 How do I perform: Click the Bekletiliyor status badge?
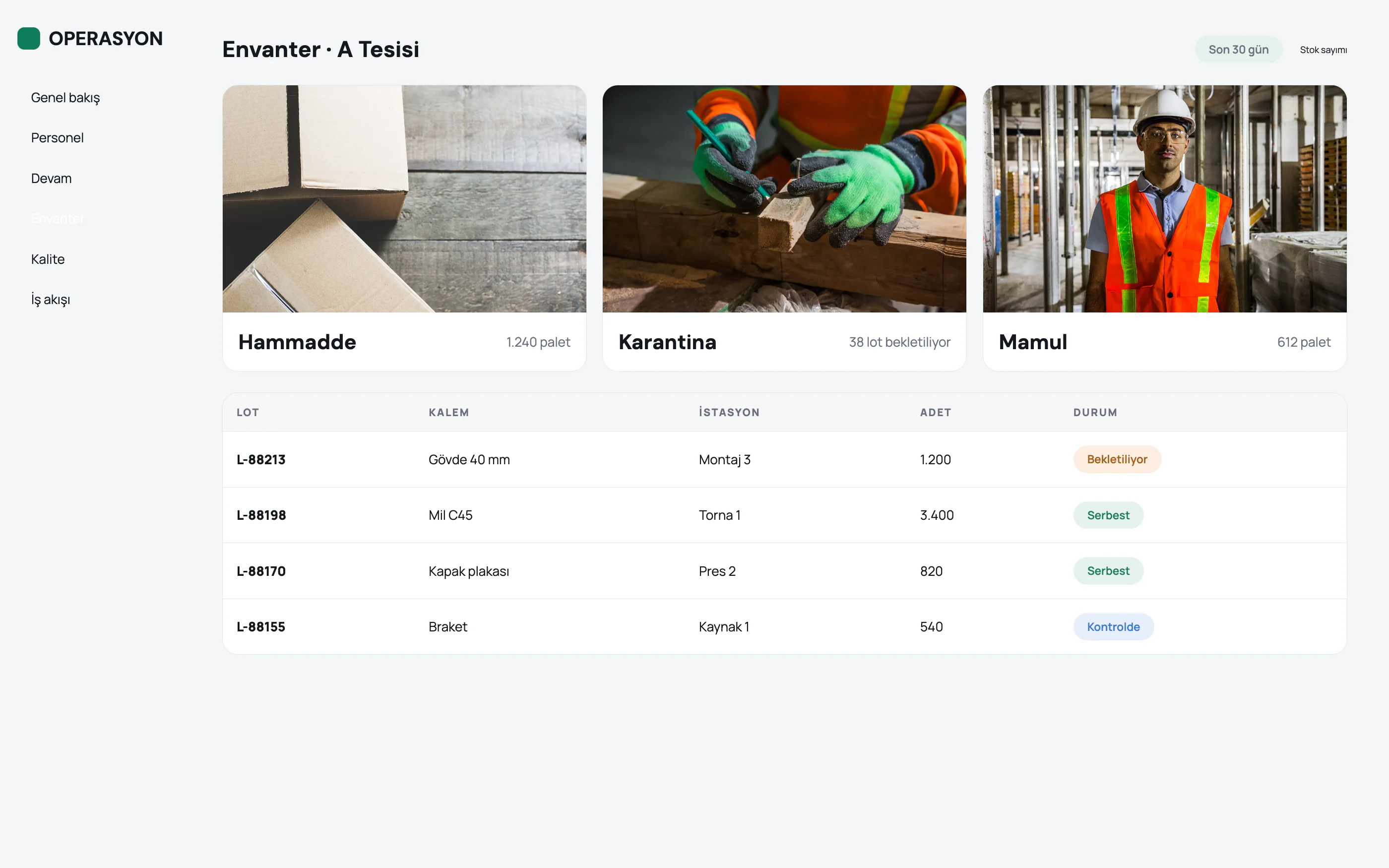(1117, 459)
